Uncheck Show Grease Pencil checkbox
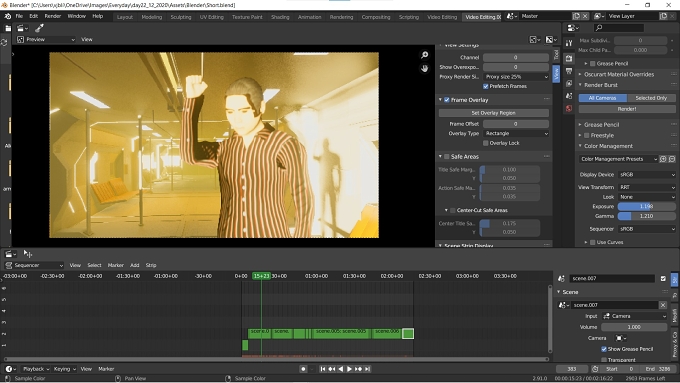This screenshot has height=383, width=680. tap(604, 349)
